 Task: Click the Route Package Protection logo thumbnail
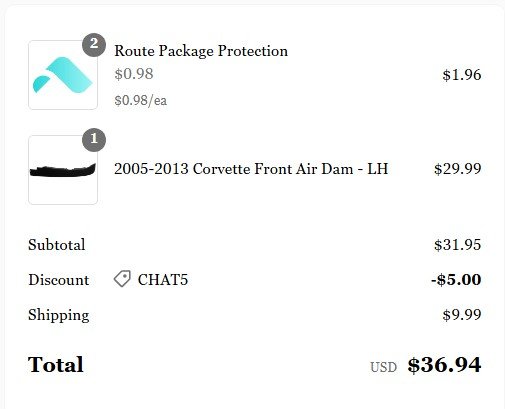(63, 75)
